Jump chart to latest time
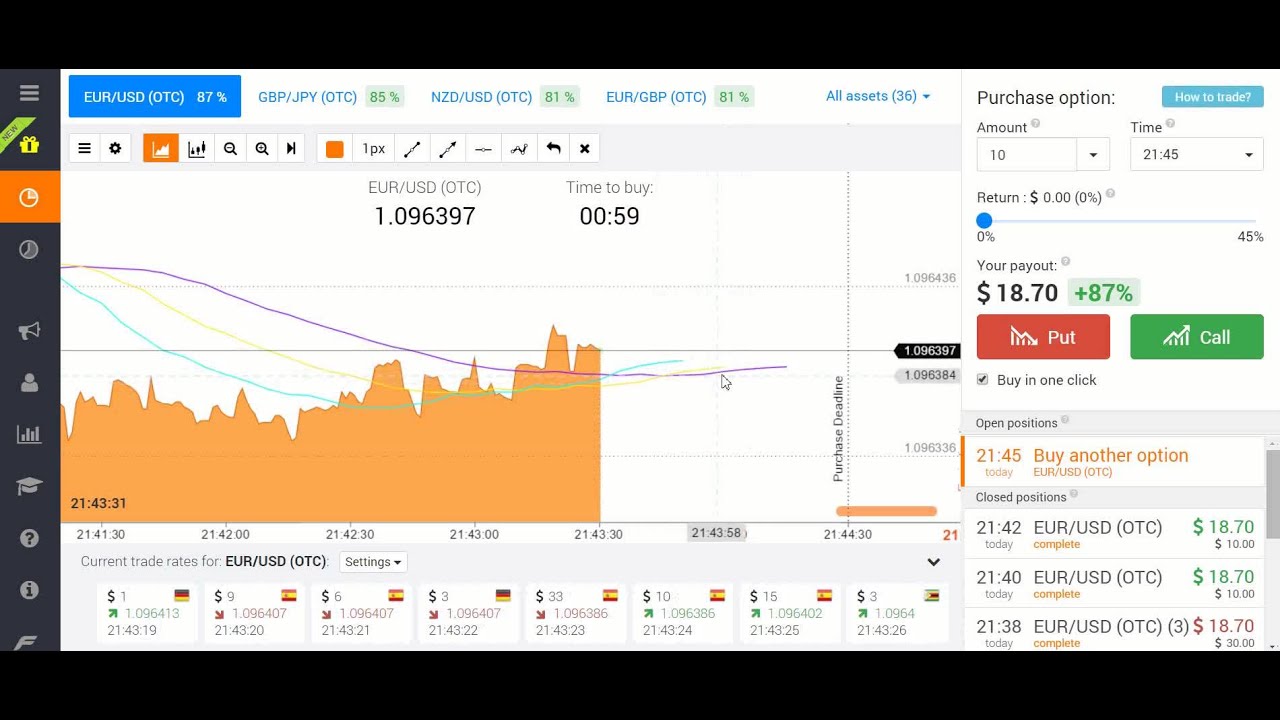This screenshot has height=720, width=1280. 291,149
